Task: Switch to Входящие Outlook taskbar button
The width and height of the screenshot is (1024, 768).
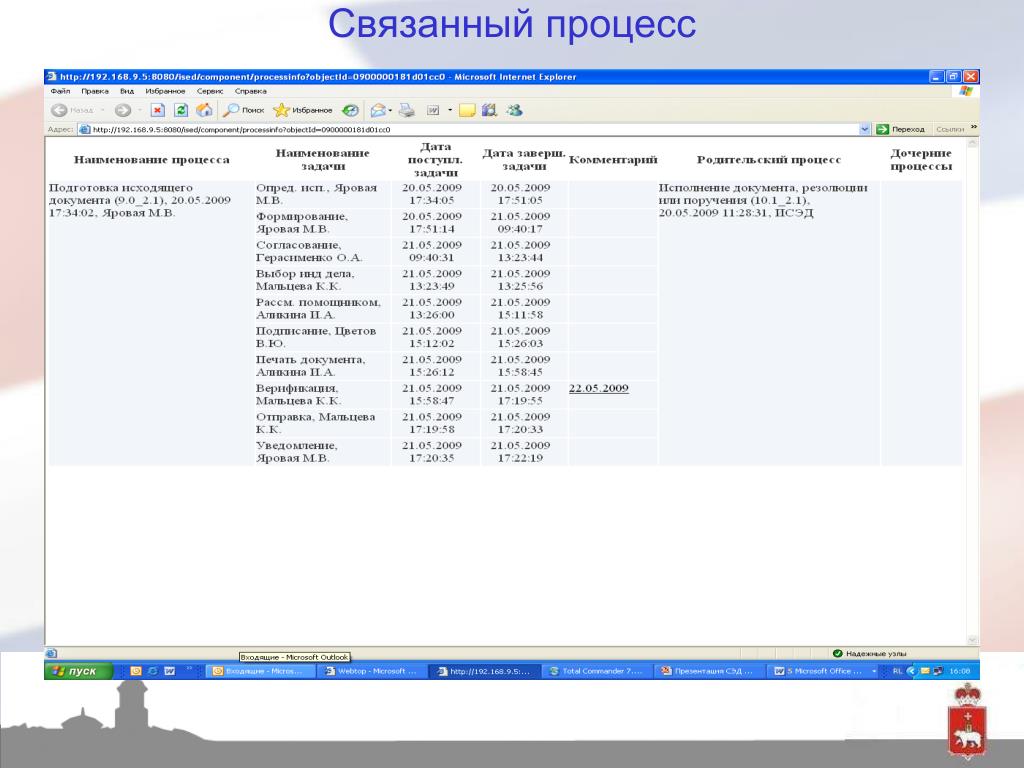Action: point(261,671)
